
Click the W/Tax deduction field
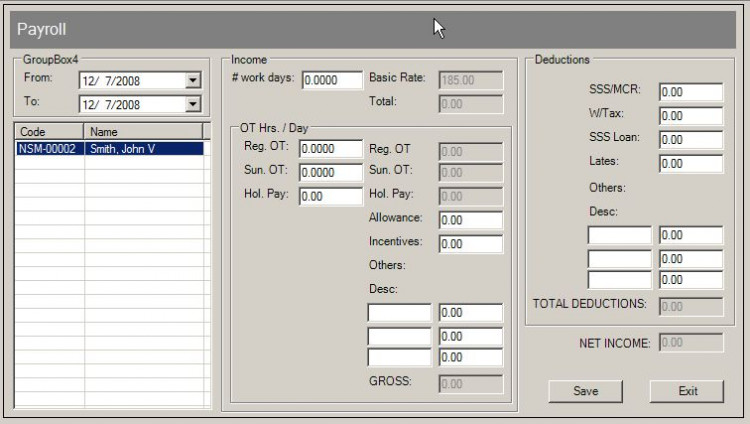(690, 116)
